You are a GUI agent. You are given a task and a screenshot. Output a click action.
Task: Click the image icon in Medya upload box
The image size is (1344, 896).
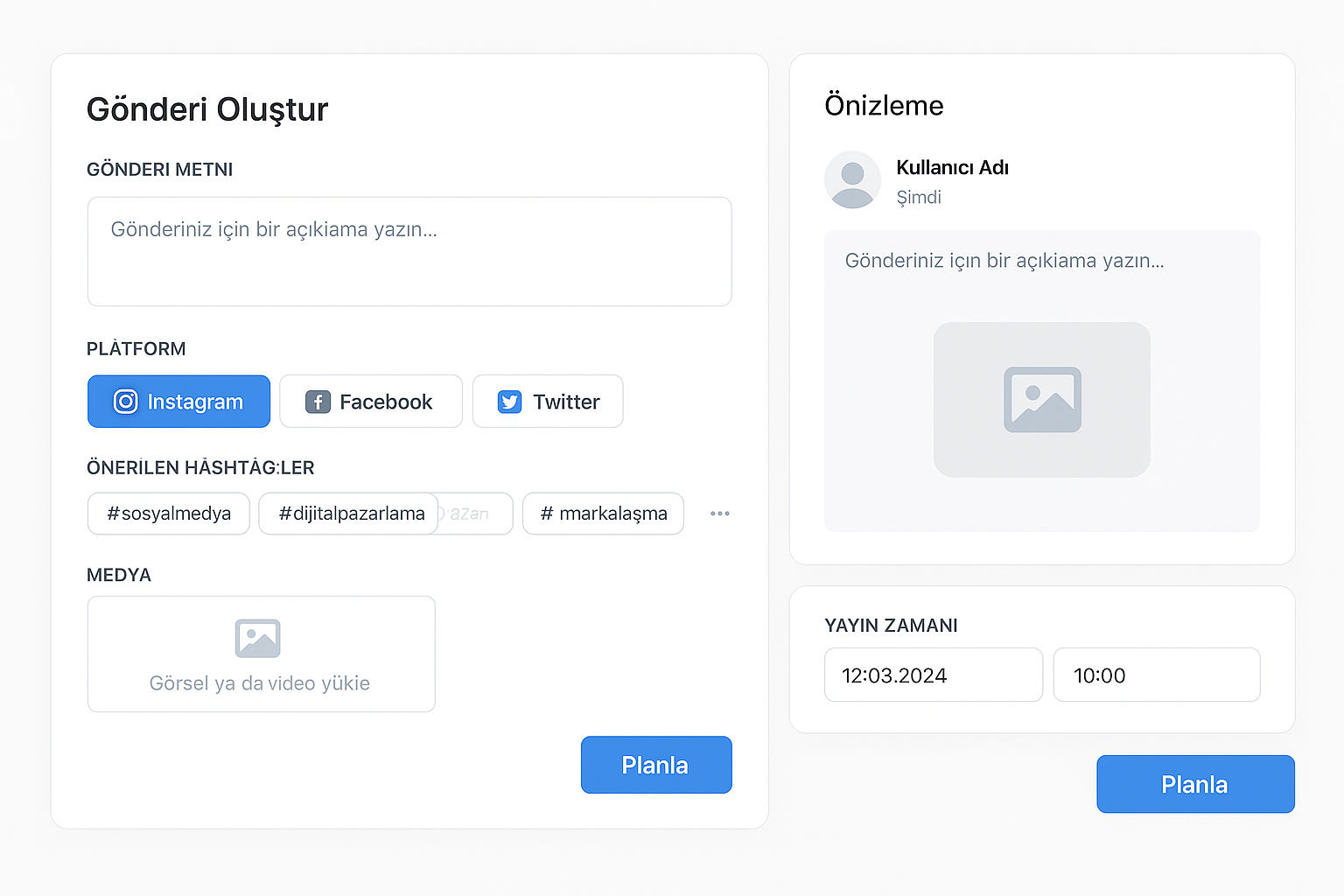click(257, 638)
